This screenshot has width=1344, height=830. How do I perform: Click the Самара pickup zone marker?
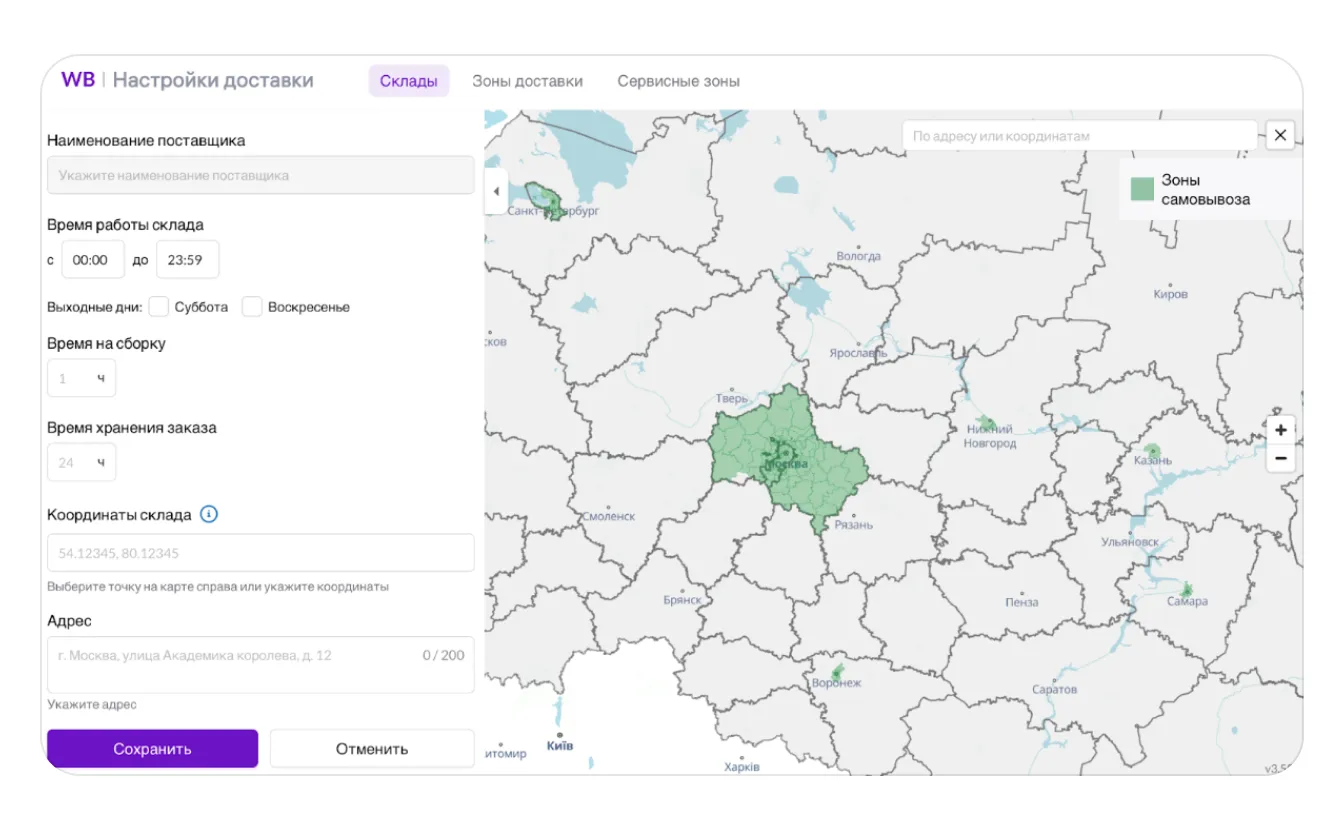tap(1186, 590)
